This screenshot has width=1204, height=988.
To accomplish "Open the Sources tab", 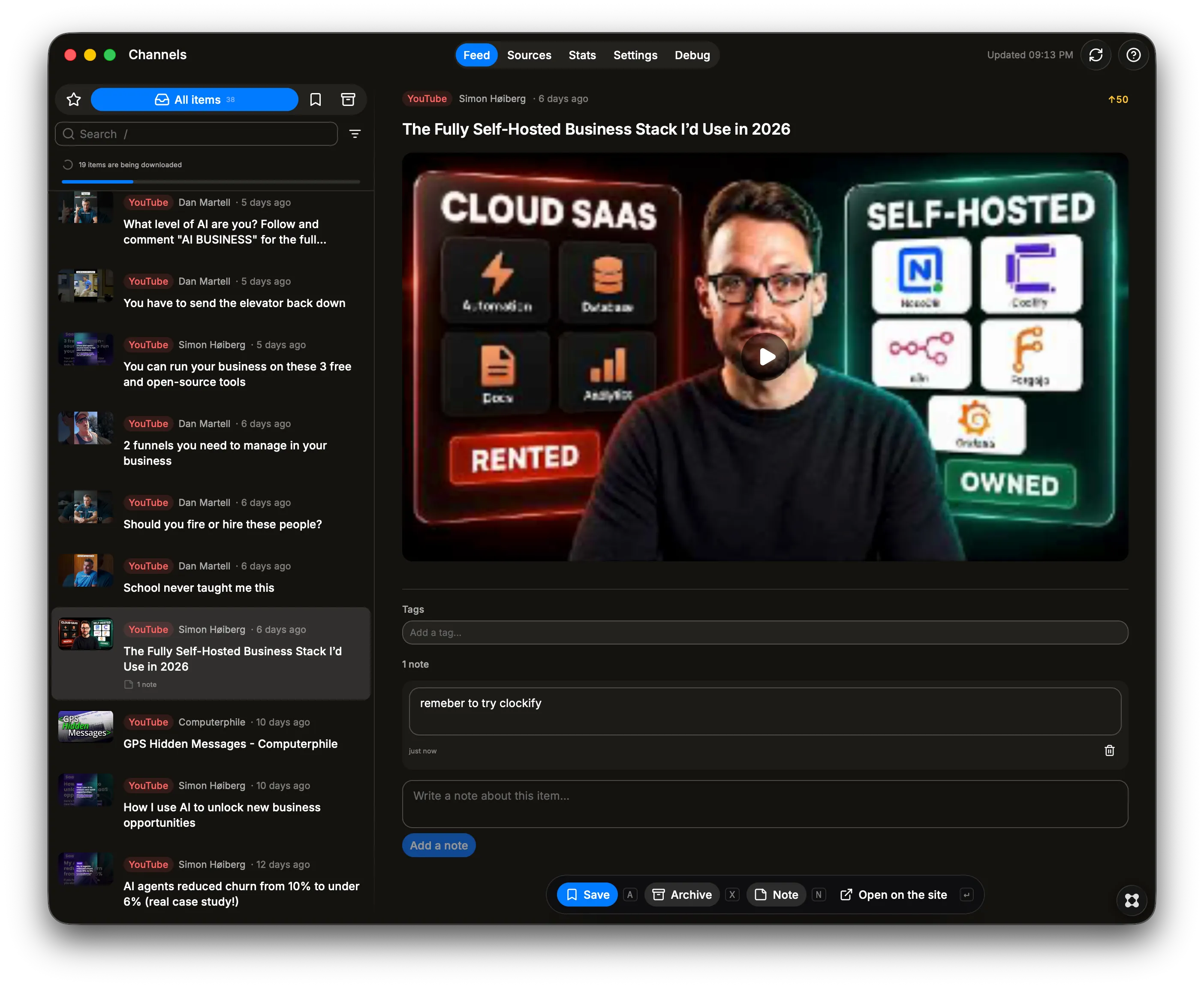I will (x=529, y=55).
